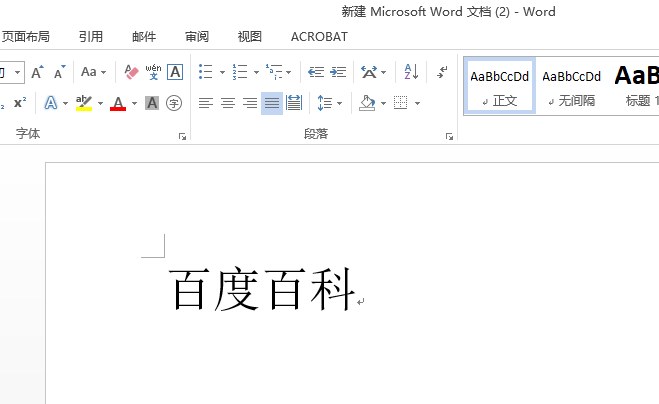Expand the borders dropdown arrow
659x404 pixels.
click(417, 103)
